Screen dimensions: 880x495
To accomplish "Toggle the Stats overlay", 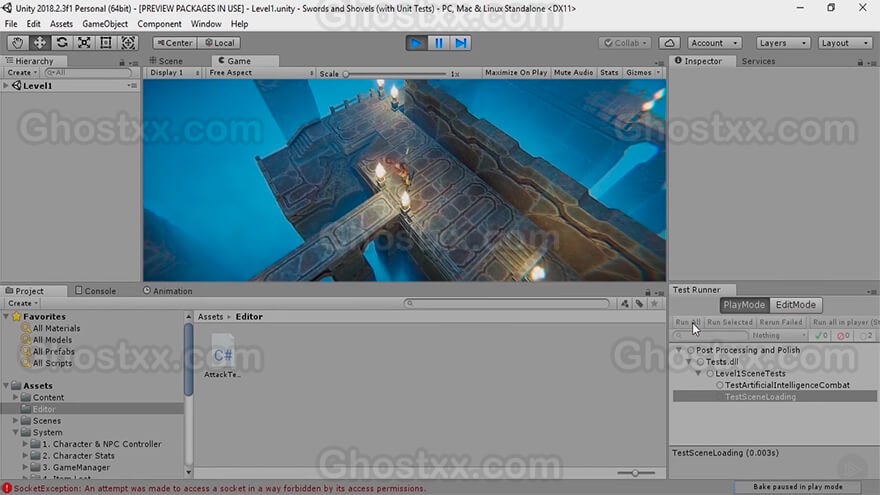I will click(609, 73).
